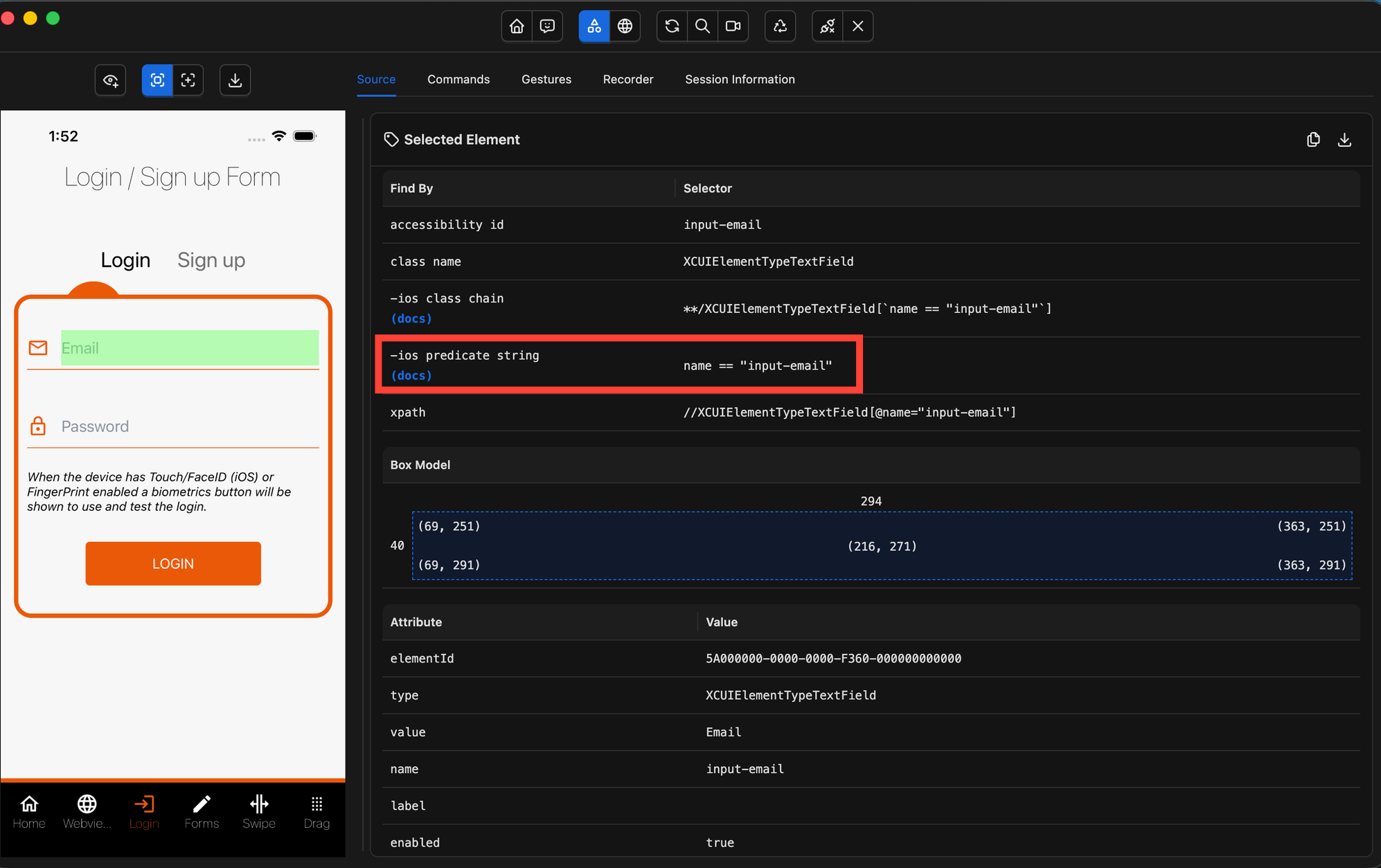Open the Commands tab

point(458,80)
